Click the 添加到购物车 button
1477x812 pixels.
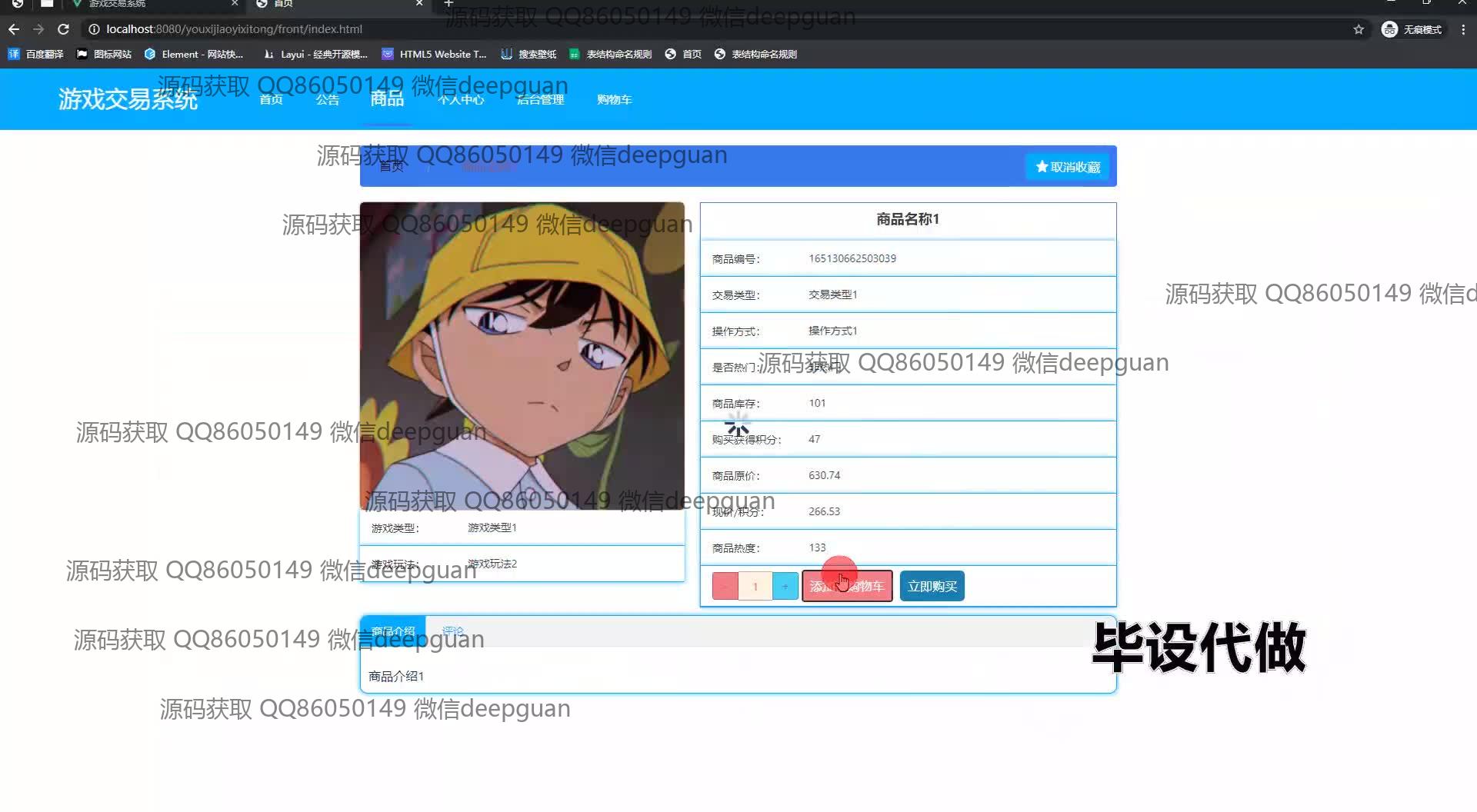847,587
